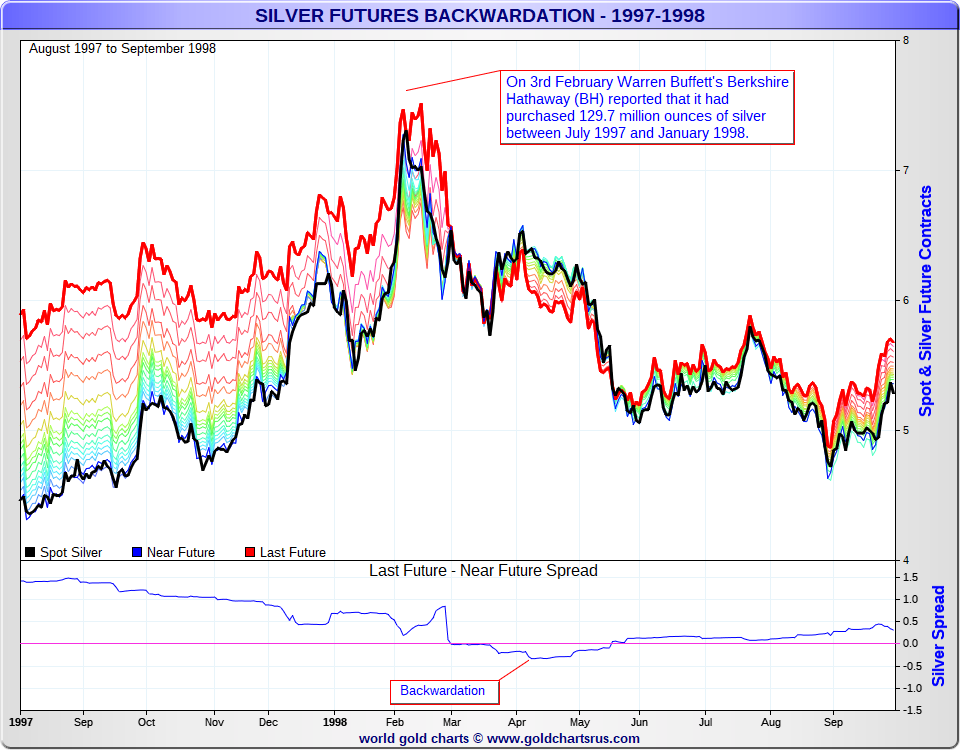This screenshot has height=750, width=960.
Task: Click the 'Silver Spread' axis title
Action: (x=939, y=636)
